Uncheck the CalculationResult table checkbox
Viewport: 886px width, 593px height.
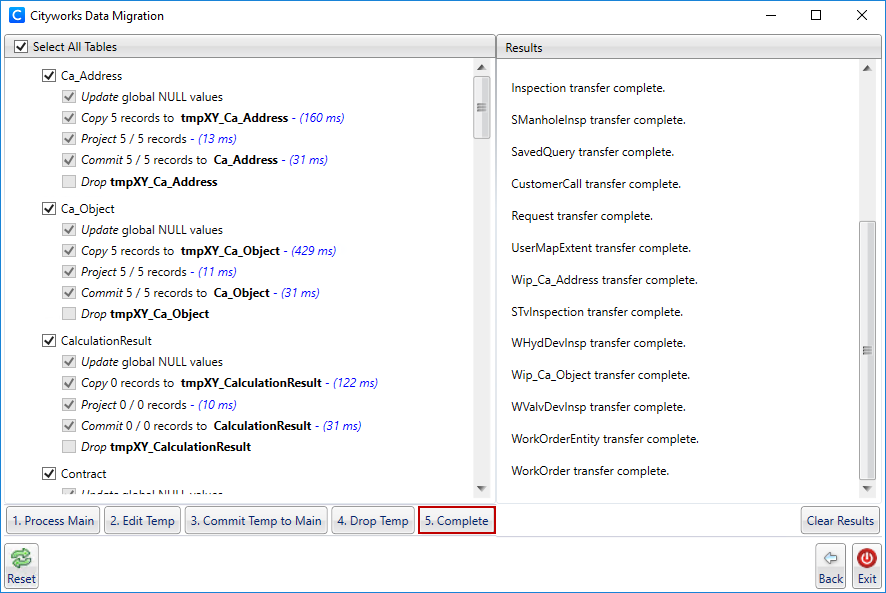[49, 341]
